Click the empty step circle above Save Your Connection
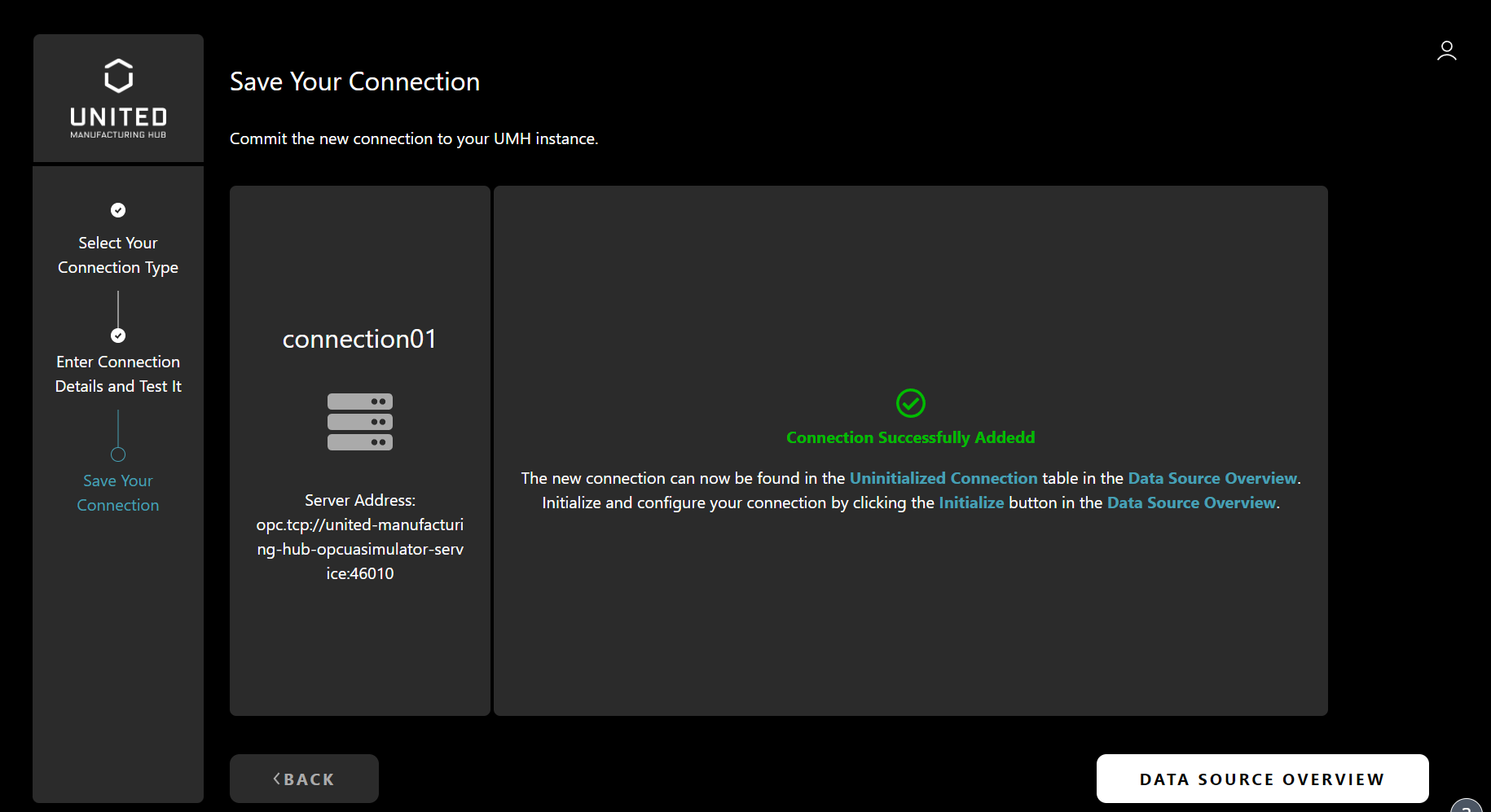The width and height of the screenshot is (1491, 812). point(118,454)
